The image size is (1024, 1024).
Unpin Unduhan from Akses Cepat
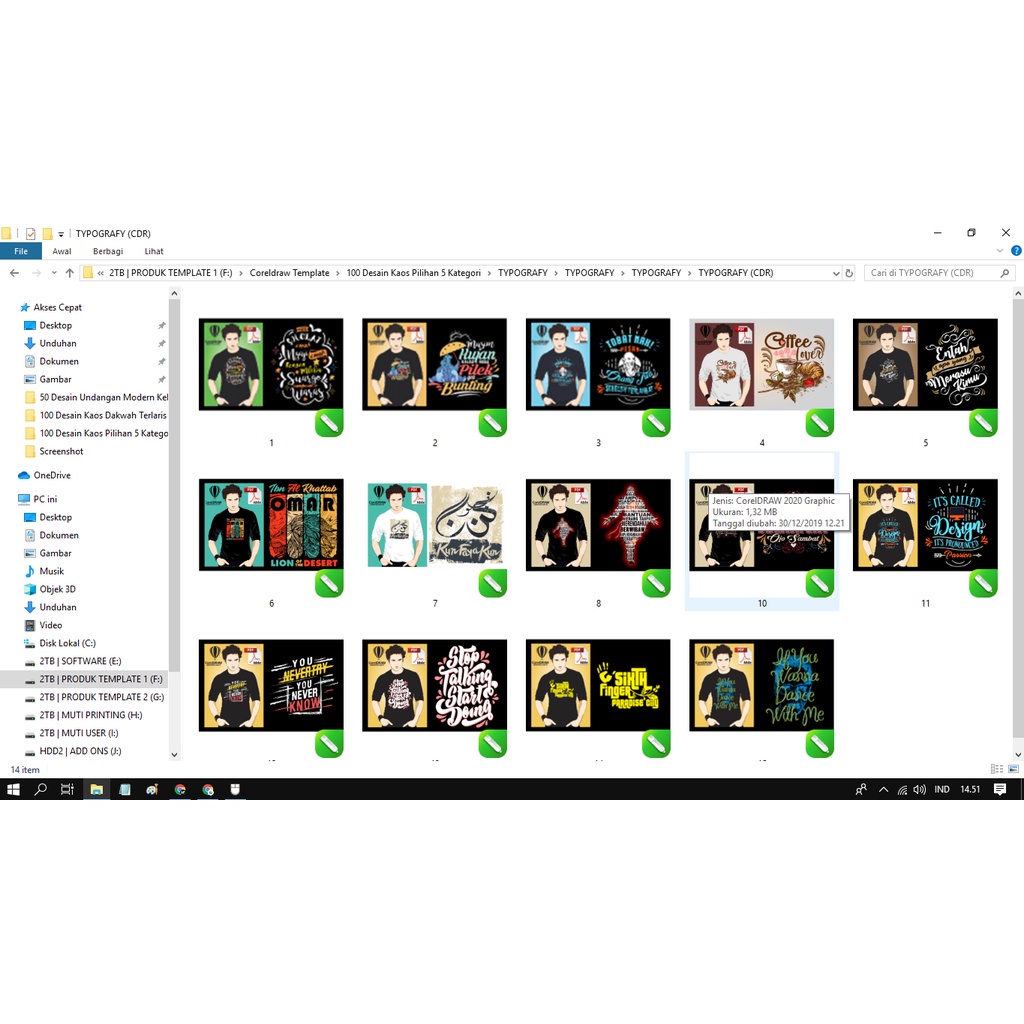[x=162, y=344]
